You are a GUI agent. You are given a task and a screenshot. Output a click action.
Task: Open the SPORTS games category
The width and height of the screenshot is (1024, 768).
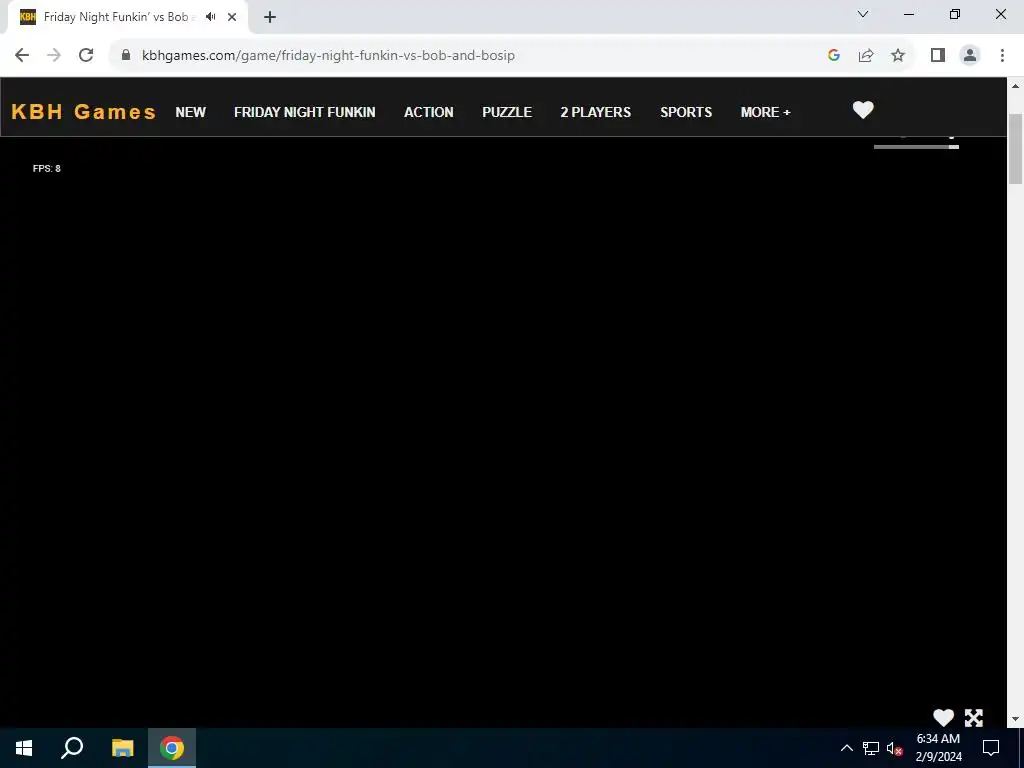click(686, 112)
